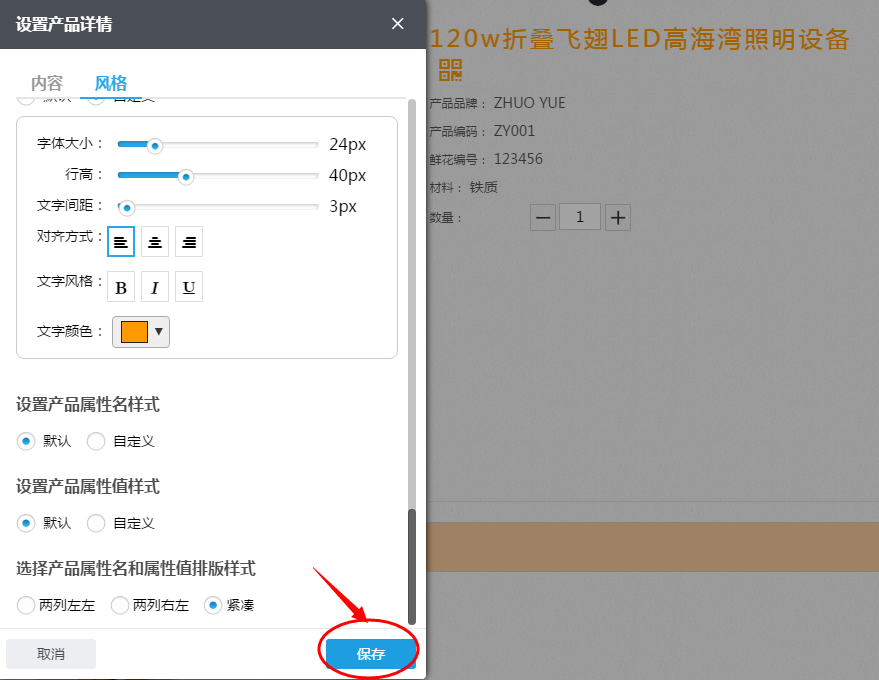The width and height of the screenshot is (879, 680).
Task: Apply underline text style
Action: click(188, 287)
